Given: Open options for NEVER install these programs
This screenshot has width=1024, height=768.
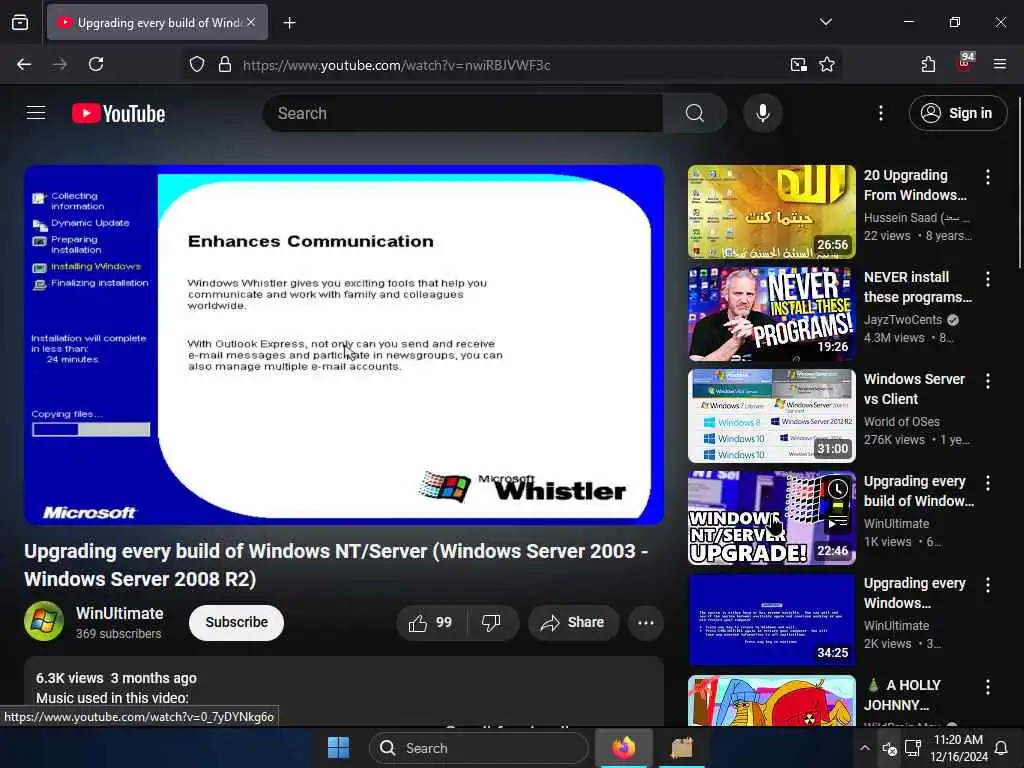Looking at the screenshot, I should [987, 279].
